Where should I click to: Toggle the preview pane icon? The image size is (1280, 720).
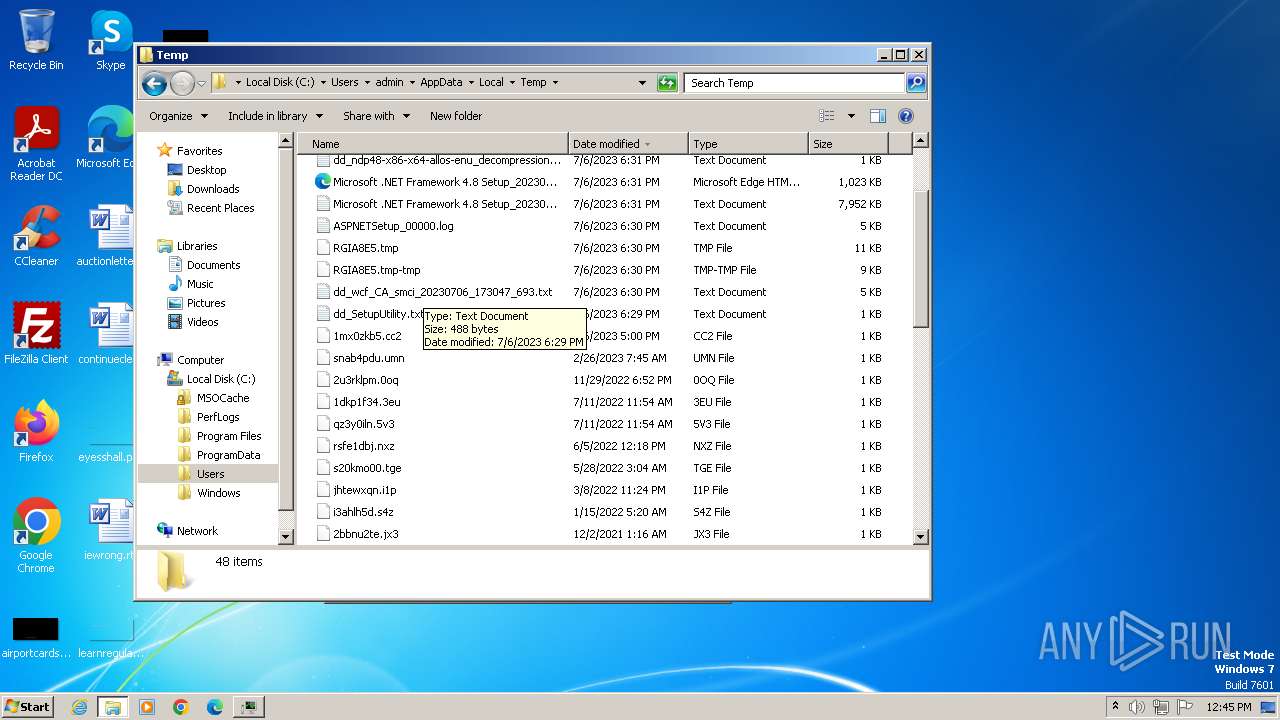[877, 116]
